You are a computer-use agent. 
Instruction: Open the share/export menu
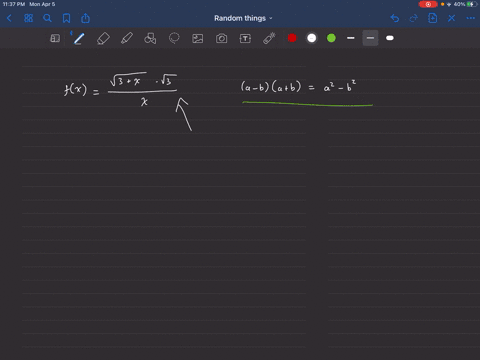pyautogui.click(x=86, y=18)
